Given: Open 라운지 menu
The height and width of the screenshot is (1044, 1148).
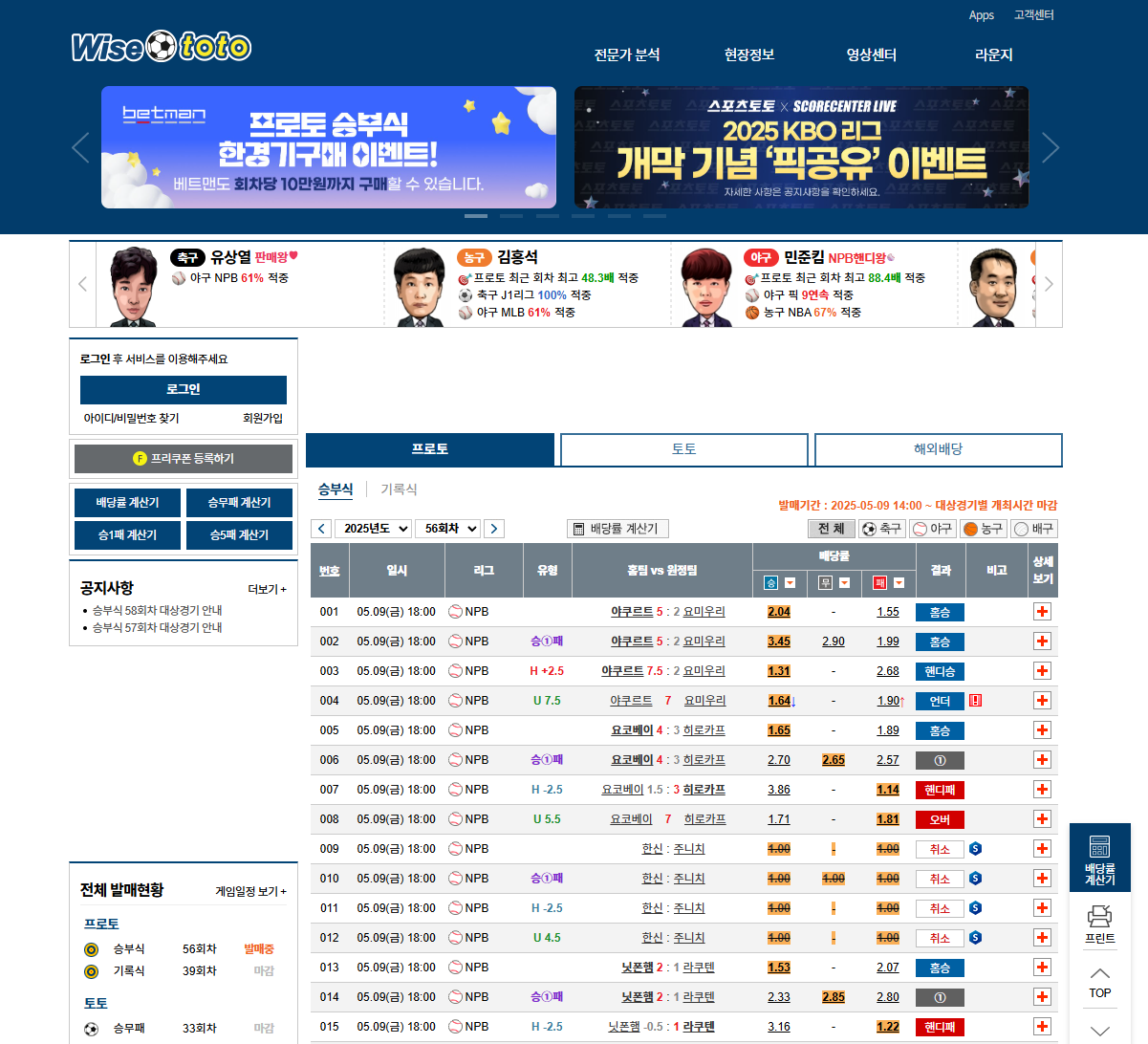Looking at the screenshot, I should pos(994,55).
